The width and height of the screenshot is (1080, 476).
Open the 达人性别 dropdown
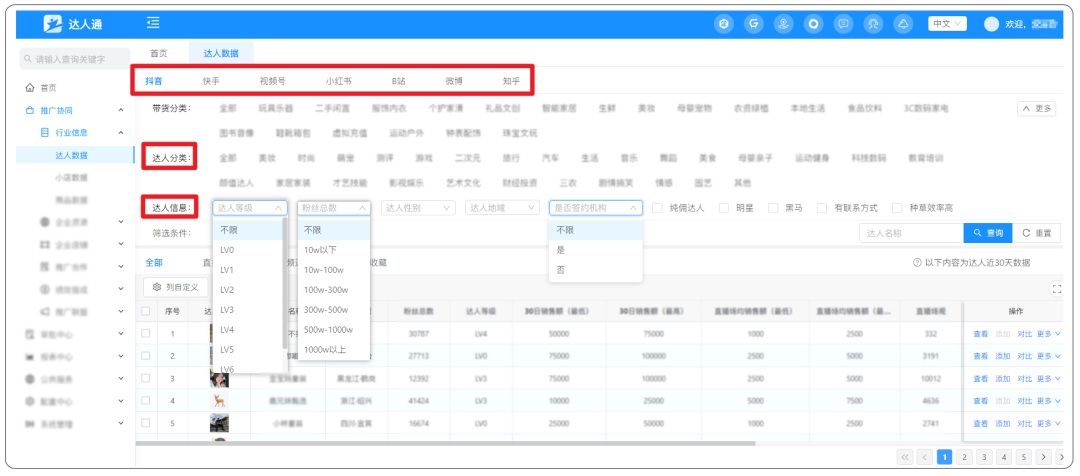click(x=418, y=207)
